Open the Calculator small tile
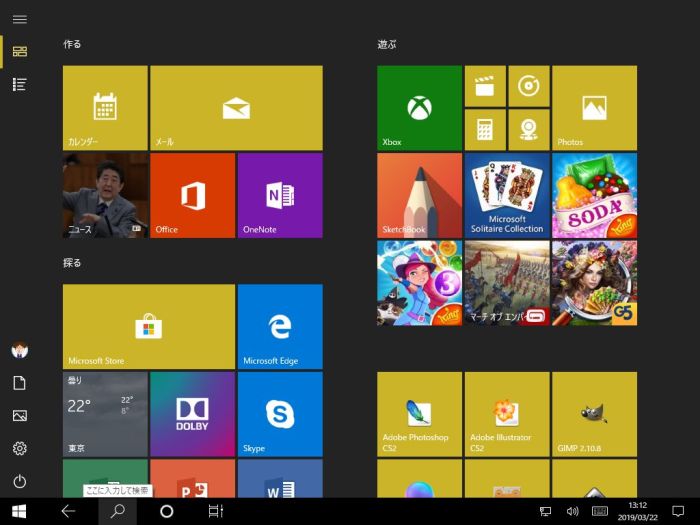The height and width of the screenshot is (525, 700). point(485,130)
